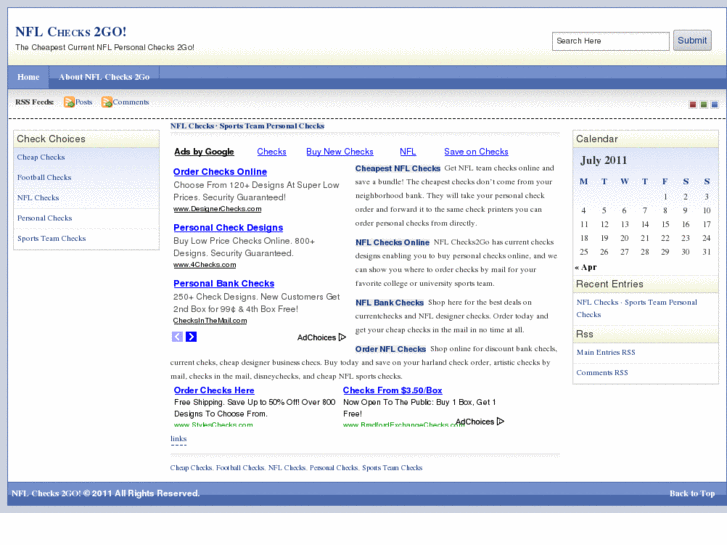Screen dimensions: 727x545
Task: Click the previous ads arrow icon
Action: 177,337
